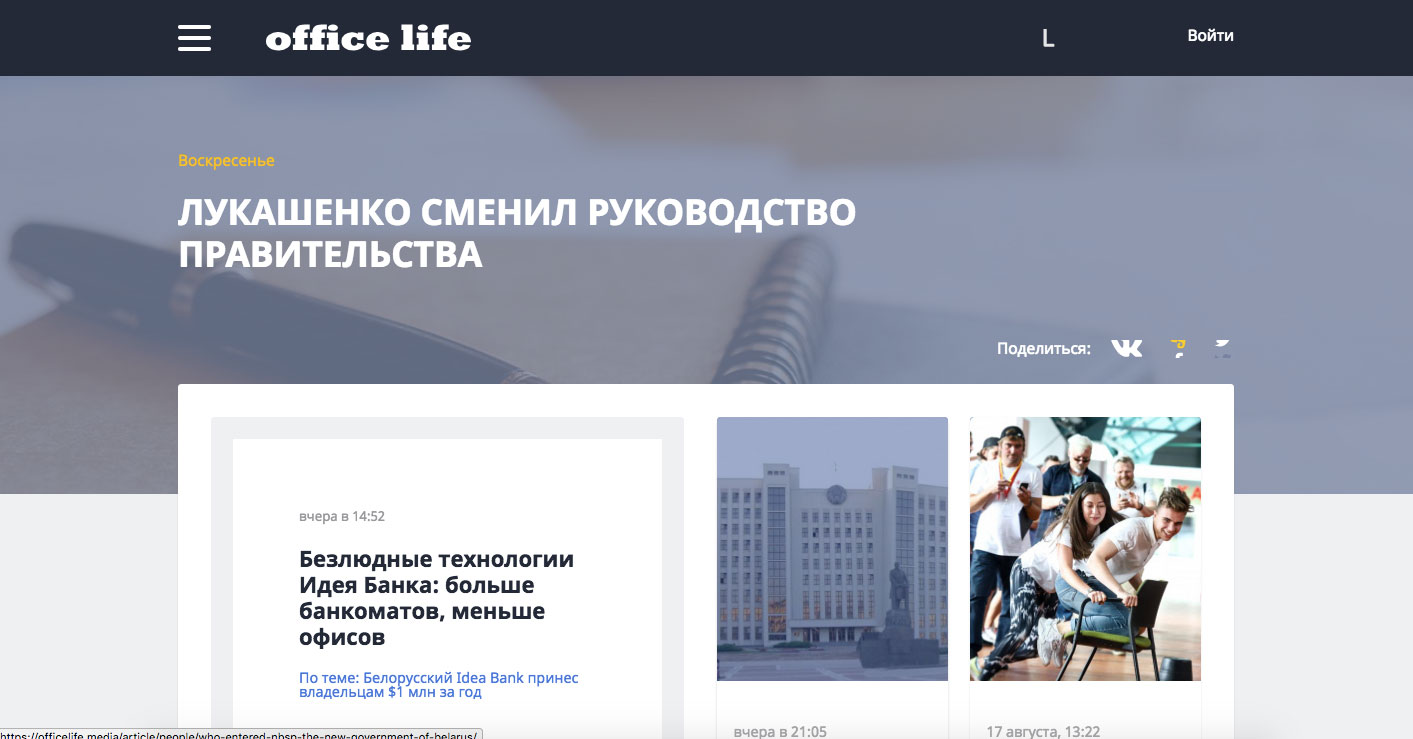
Task: Click the timestamp вчера в 14:52
Action: coord(342,517)
